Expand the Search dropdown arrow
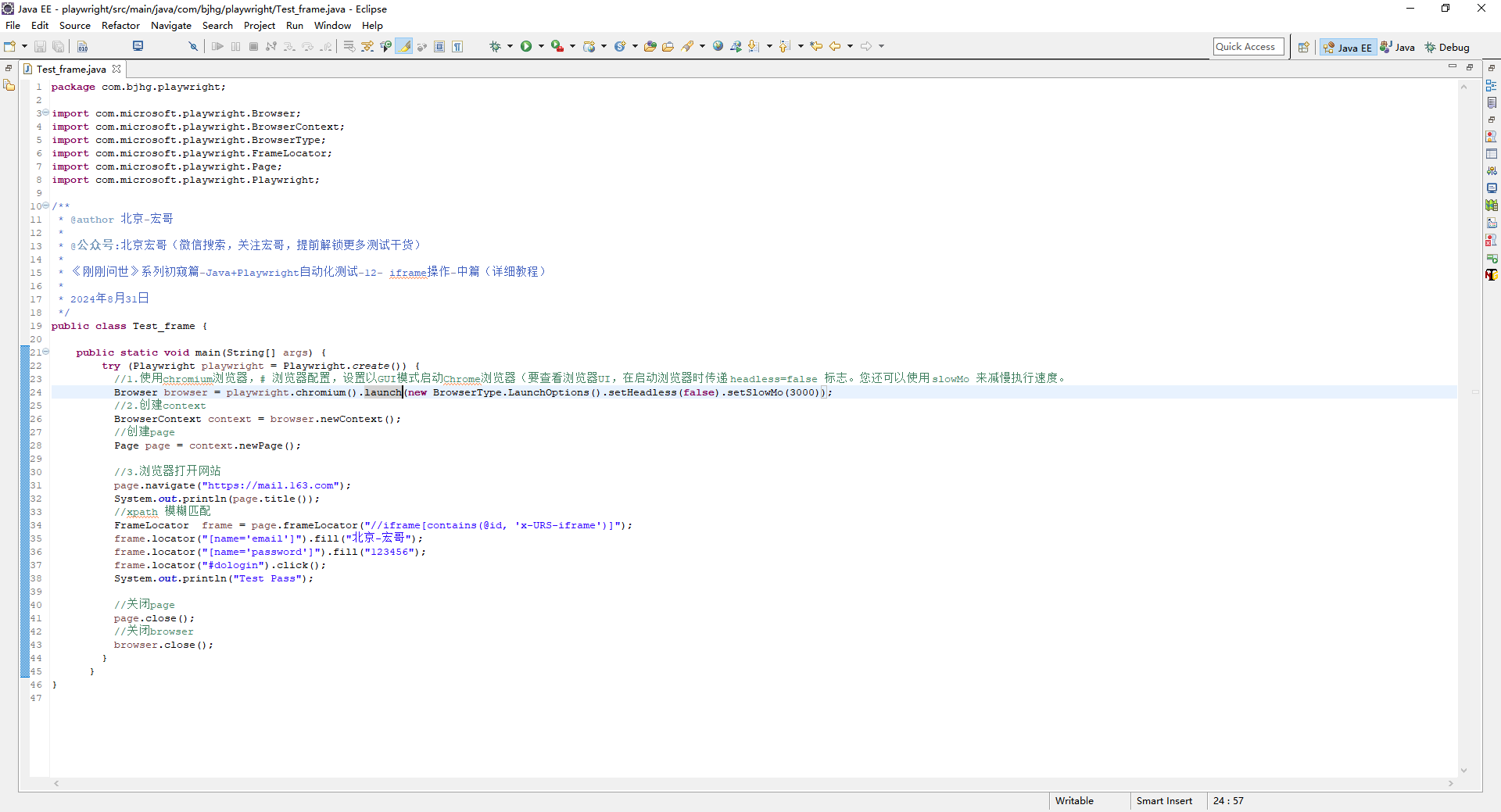The width and height of the screenshot is (1501, 812). [x=702, y=46]
